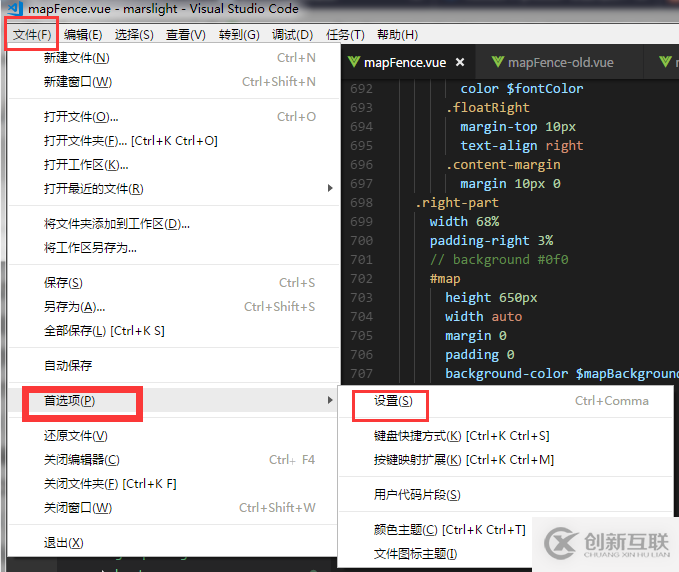This screenshot has width=679, height=572.
Task: Open 键盘快捷方式(K) submenu entry
Action: 506,436
